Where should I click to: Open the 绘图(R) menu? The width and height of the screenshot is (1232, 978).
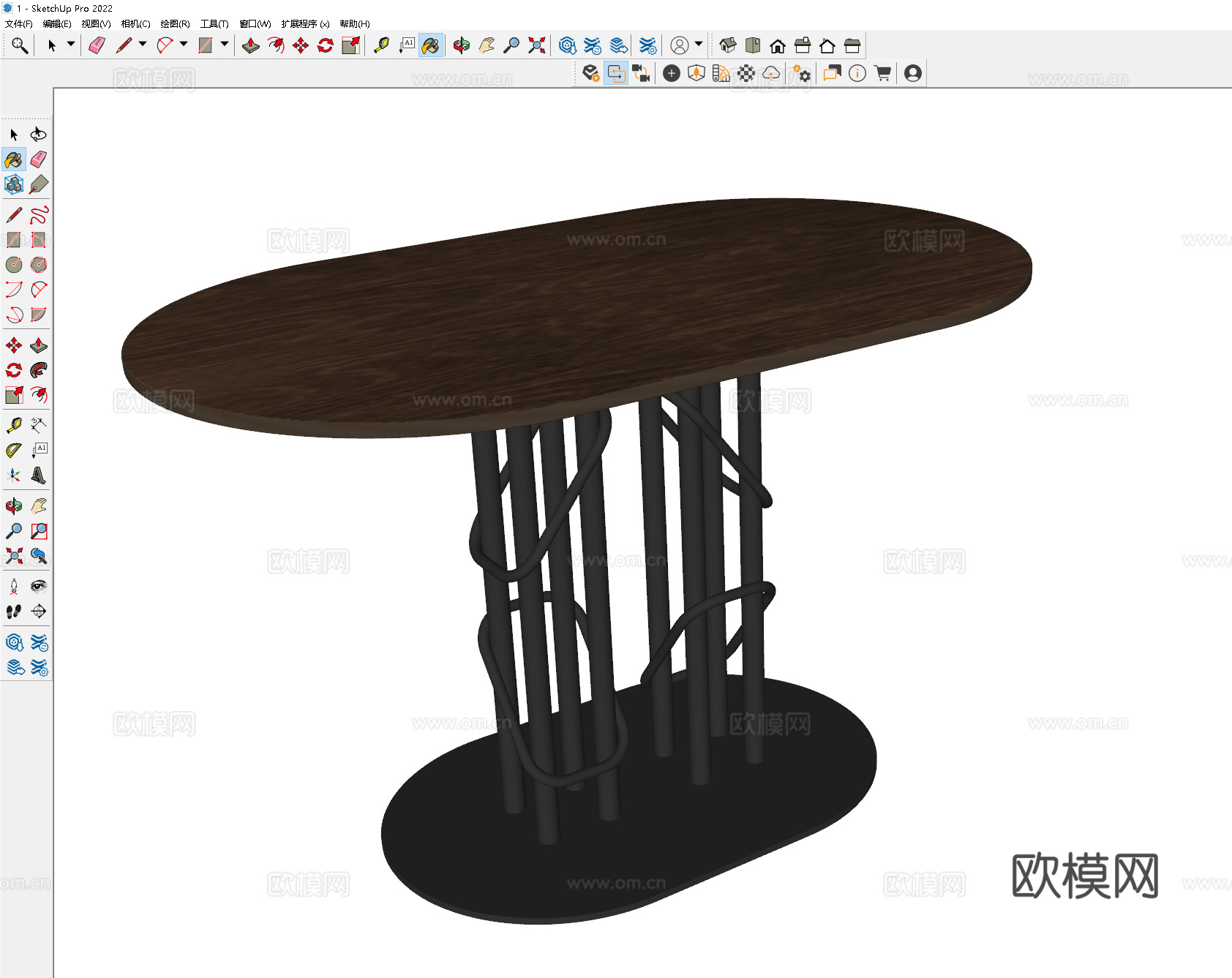pos(175,24)
